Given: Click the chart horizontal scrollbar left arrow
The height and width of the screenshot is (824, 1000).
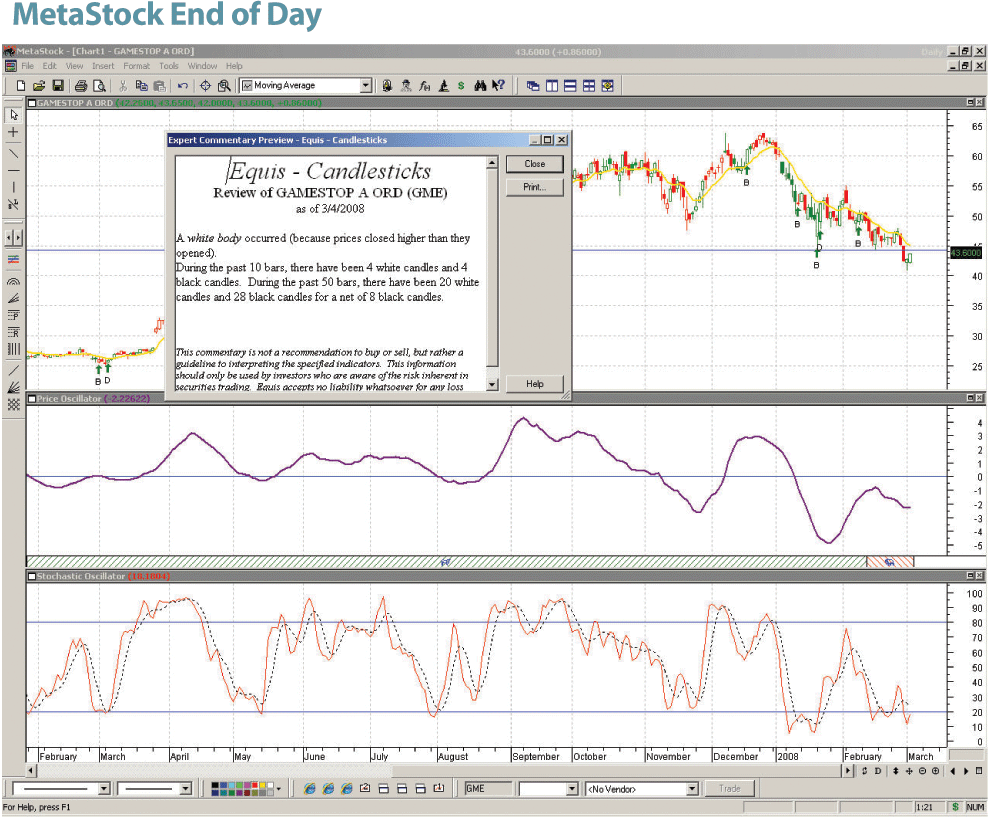Looking at the screenshot, I should point(31,770).
